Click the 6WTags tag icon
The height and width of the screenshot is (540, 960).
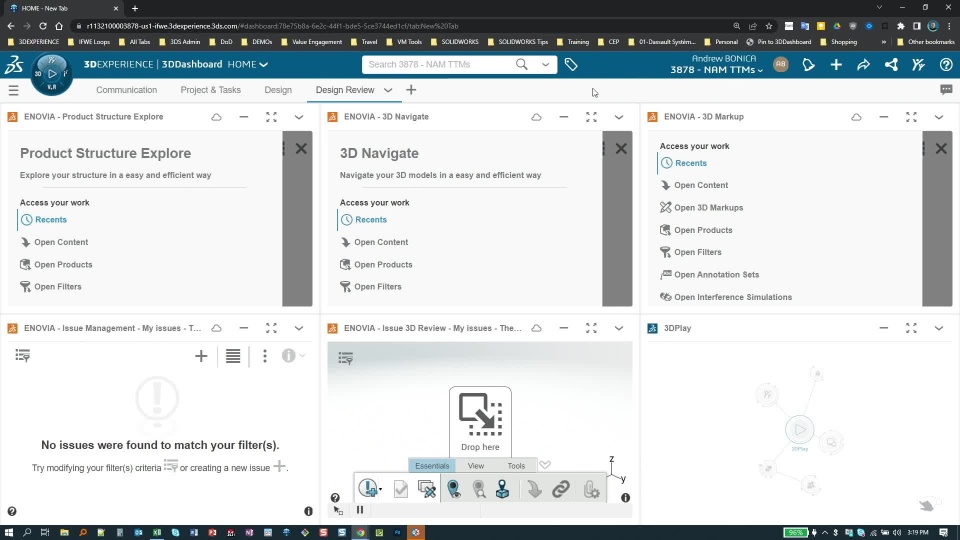[571, 64]
